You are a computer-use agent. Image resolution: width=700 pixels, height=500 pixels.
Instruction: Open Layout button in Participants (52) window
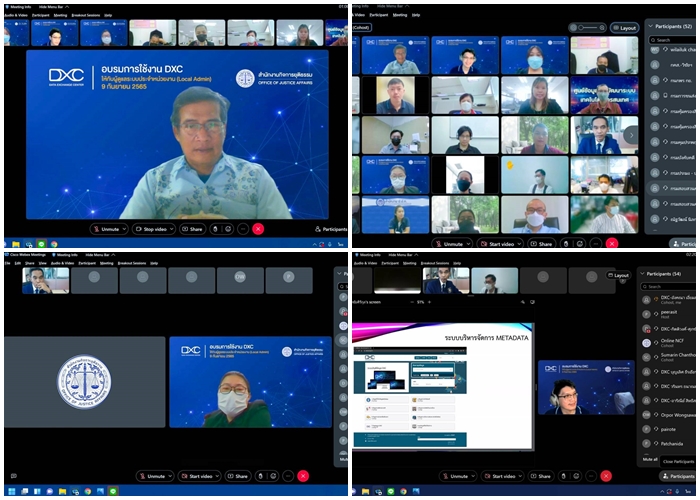624,28
